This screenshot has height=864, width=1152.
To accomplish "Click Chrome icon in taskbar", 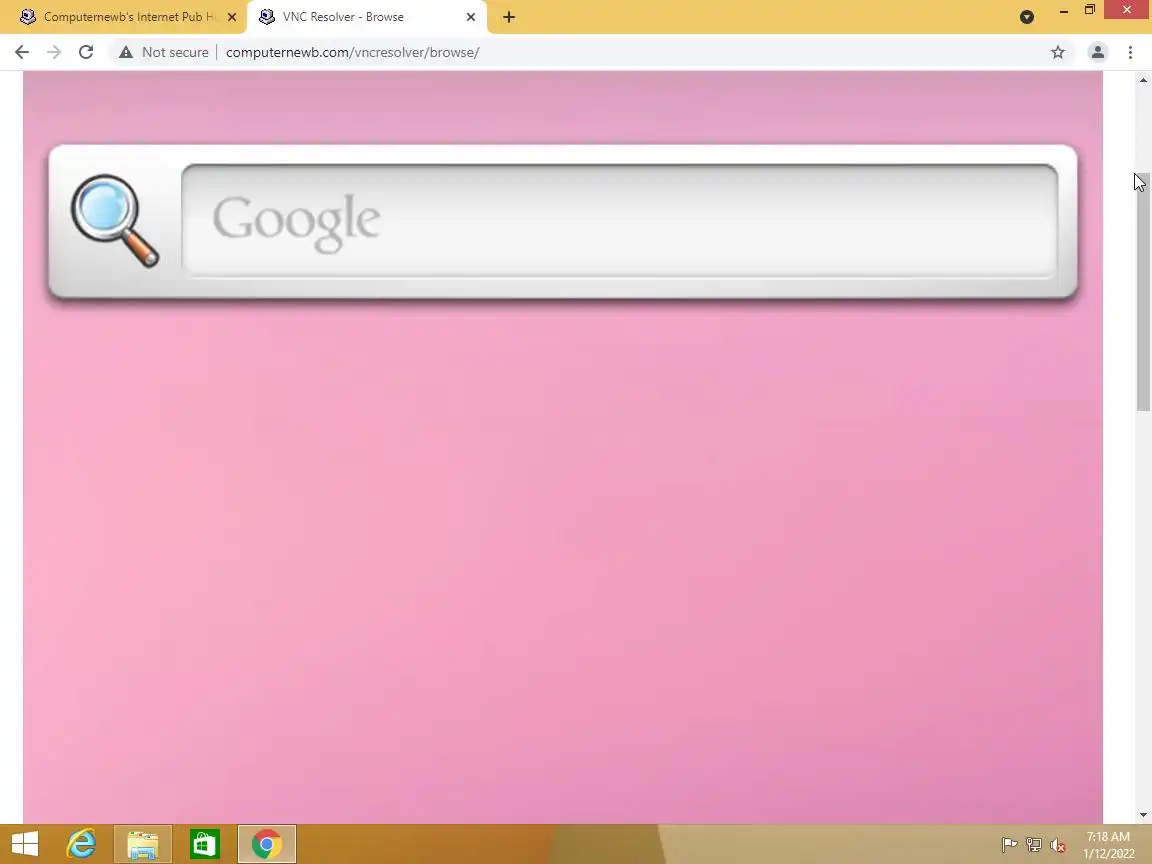I will (267, 844).
